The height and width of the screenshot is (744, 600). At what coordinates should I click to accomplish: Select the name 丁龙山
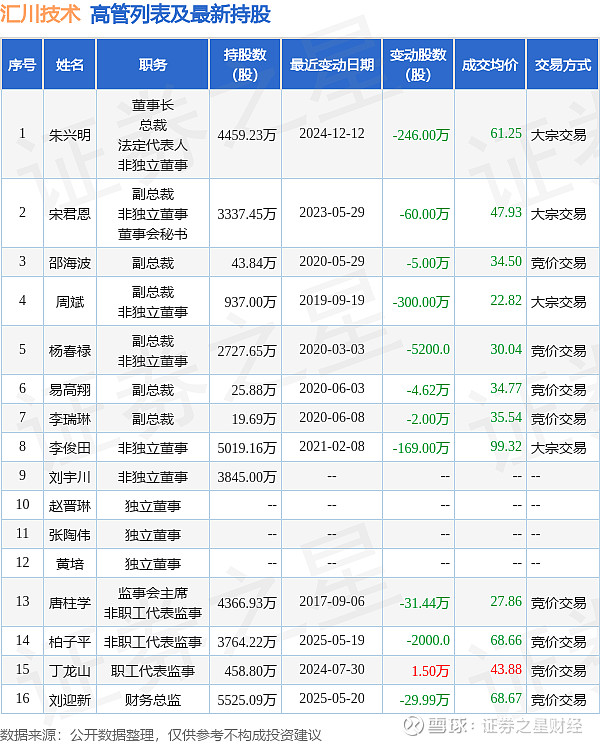(x=70, y=671)
